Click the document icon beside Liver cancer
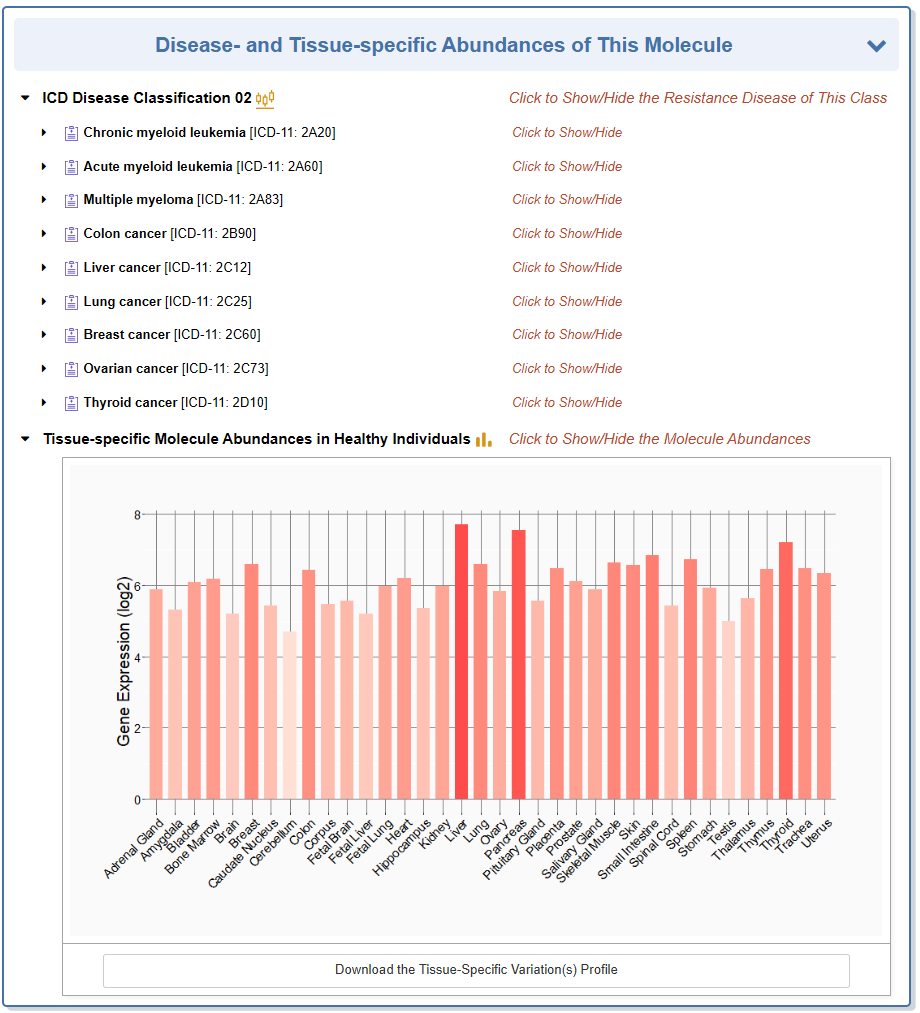The width and height of the screenshot is (920, 1013). pos(71,268)
